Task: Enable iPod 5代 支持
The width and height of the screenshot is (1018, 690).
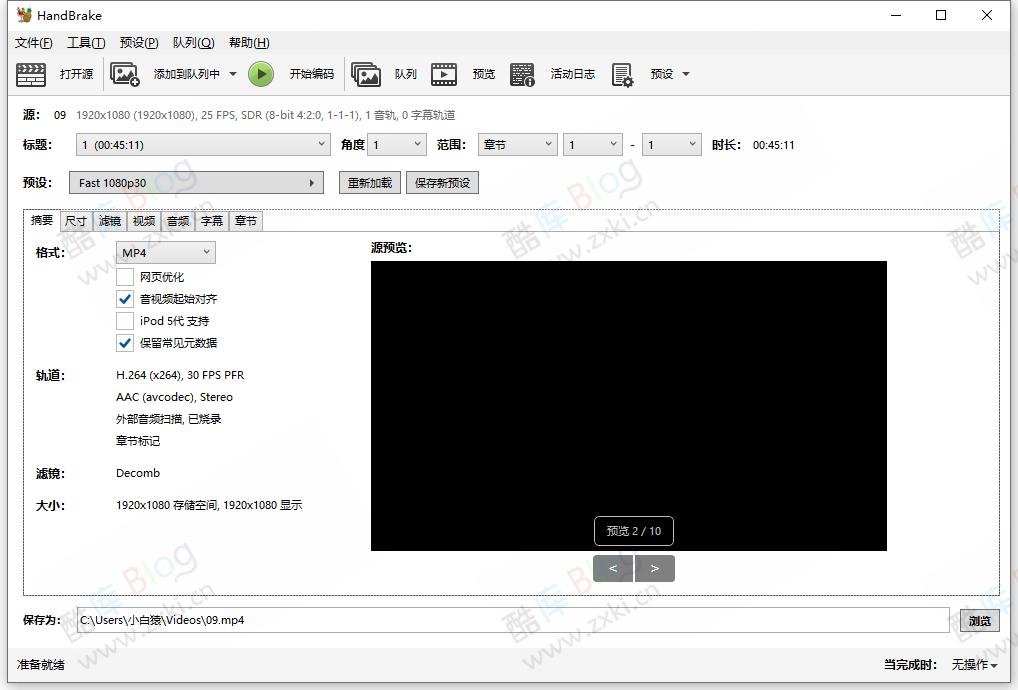Action: [x=125, y=320]
